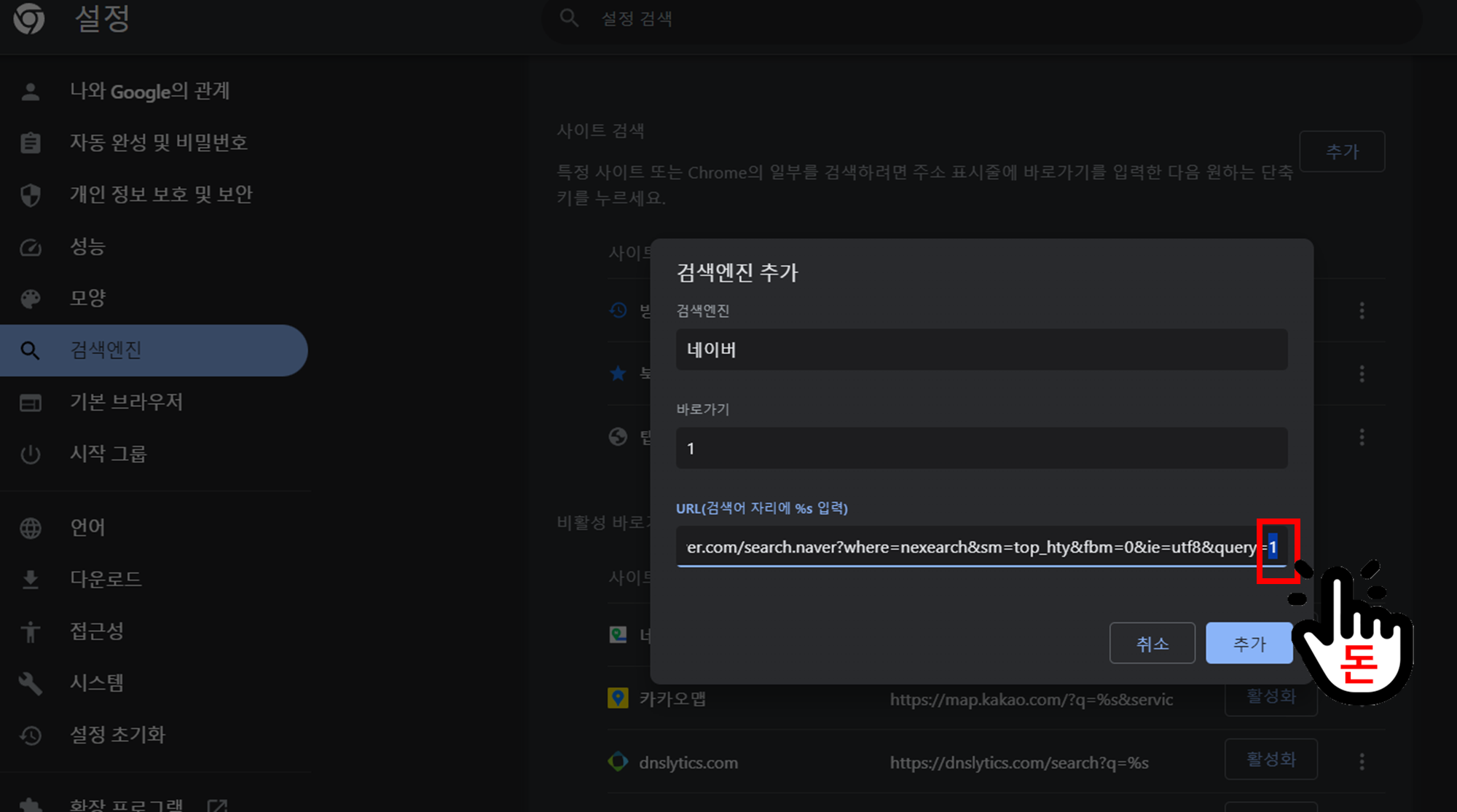Focus the 설정 검색 search field
Screen dimensions: 1457x812
[x=981, y=19]
